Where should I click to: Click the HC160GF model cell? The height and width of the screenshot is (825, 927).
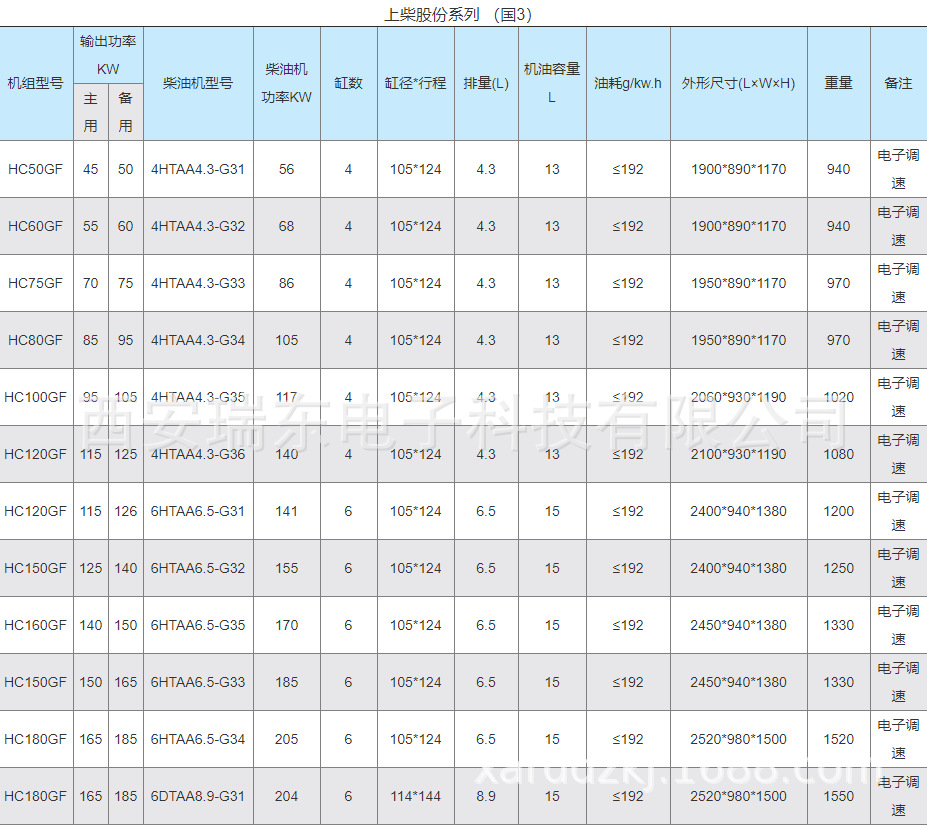point(35,625)
